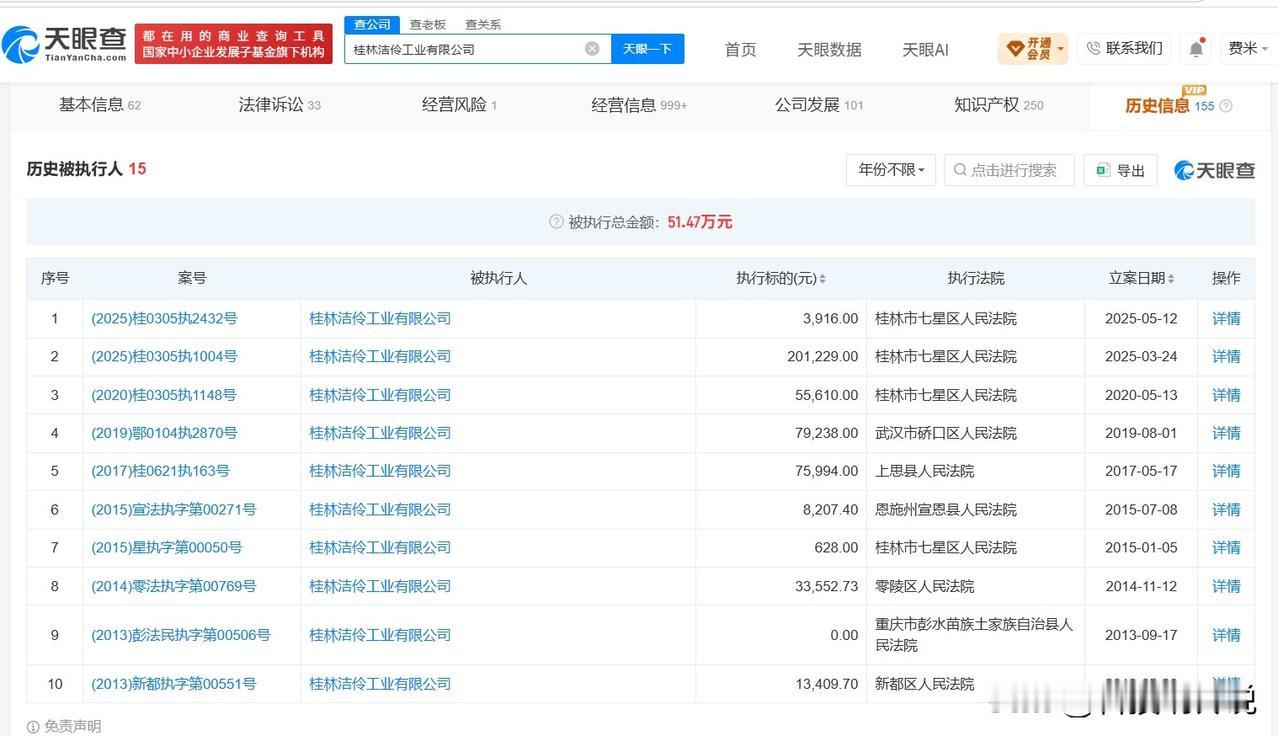The height and width of the screenshot is (736, 1278).
Task: Switch to the 查公司 search tab
Action: (372, 24)
